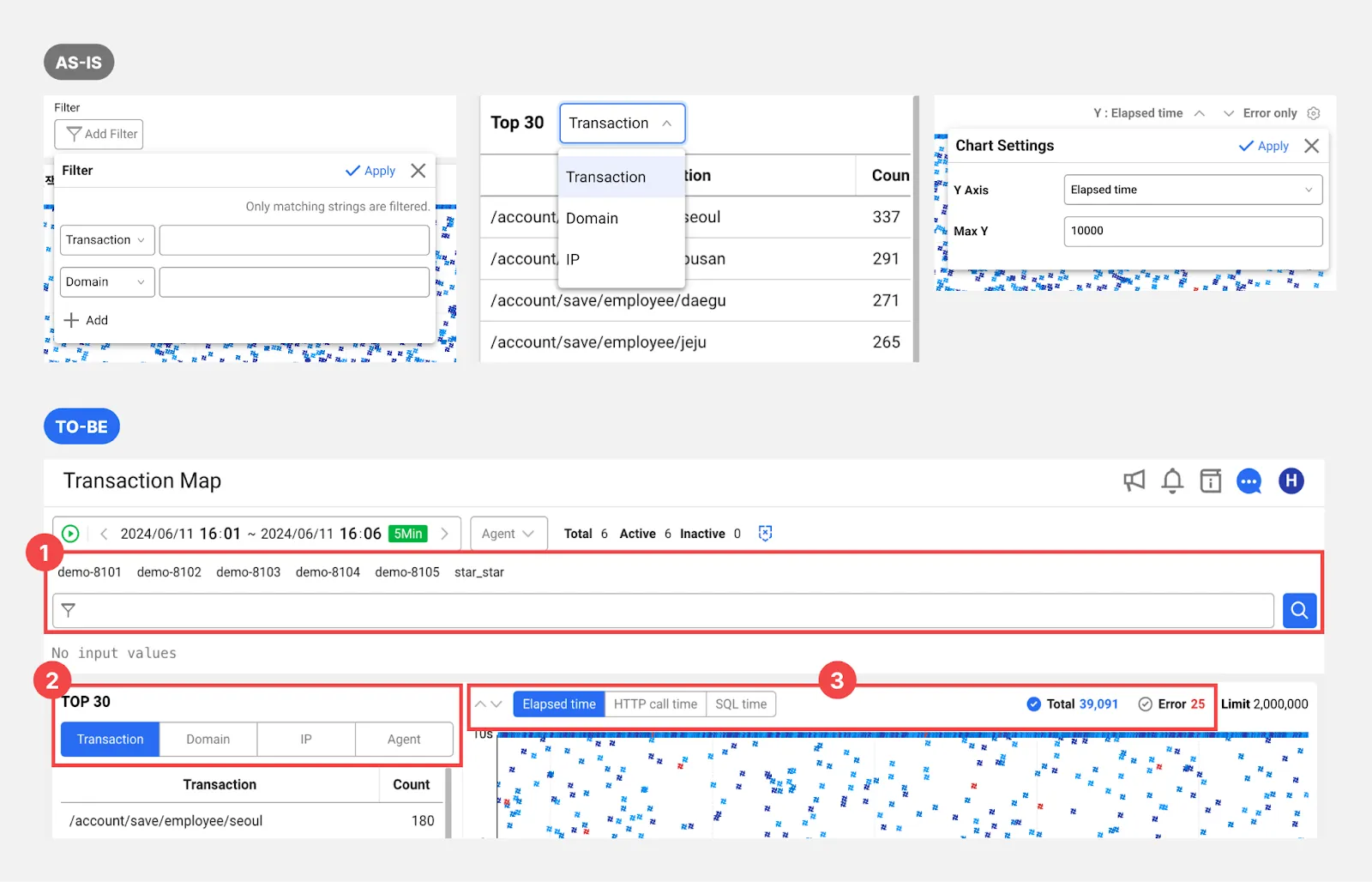Viewport: 1372px width, 882px height.
Task: Click the Transaction filter text field
Action: point(294,240)
